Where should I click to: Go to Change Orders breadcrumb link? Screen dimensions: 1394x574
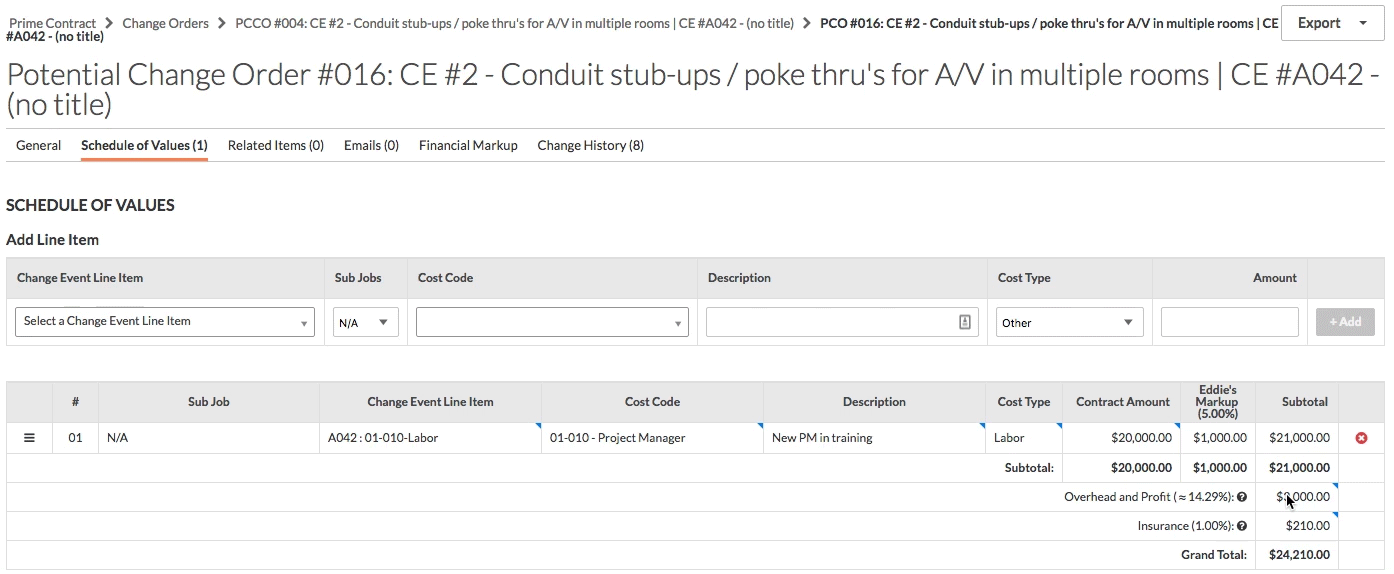[x=166, y=23]
